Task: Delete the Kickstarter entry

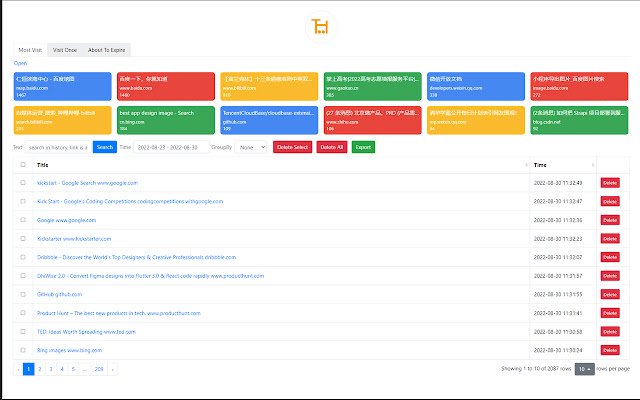Action: (610, 239)
